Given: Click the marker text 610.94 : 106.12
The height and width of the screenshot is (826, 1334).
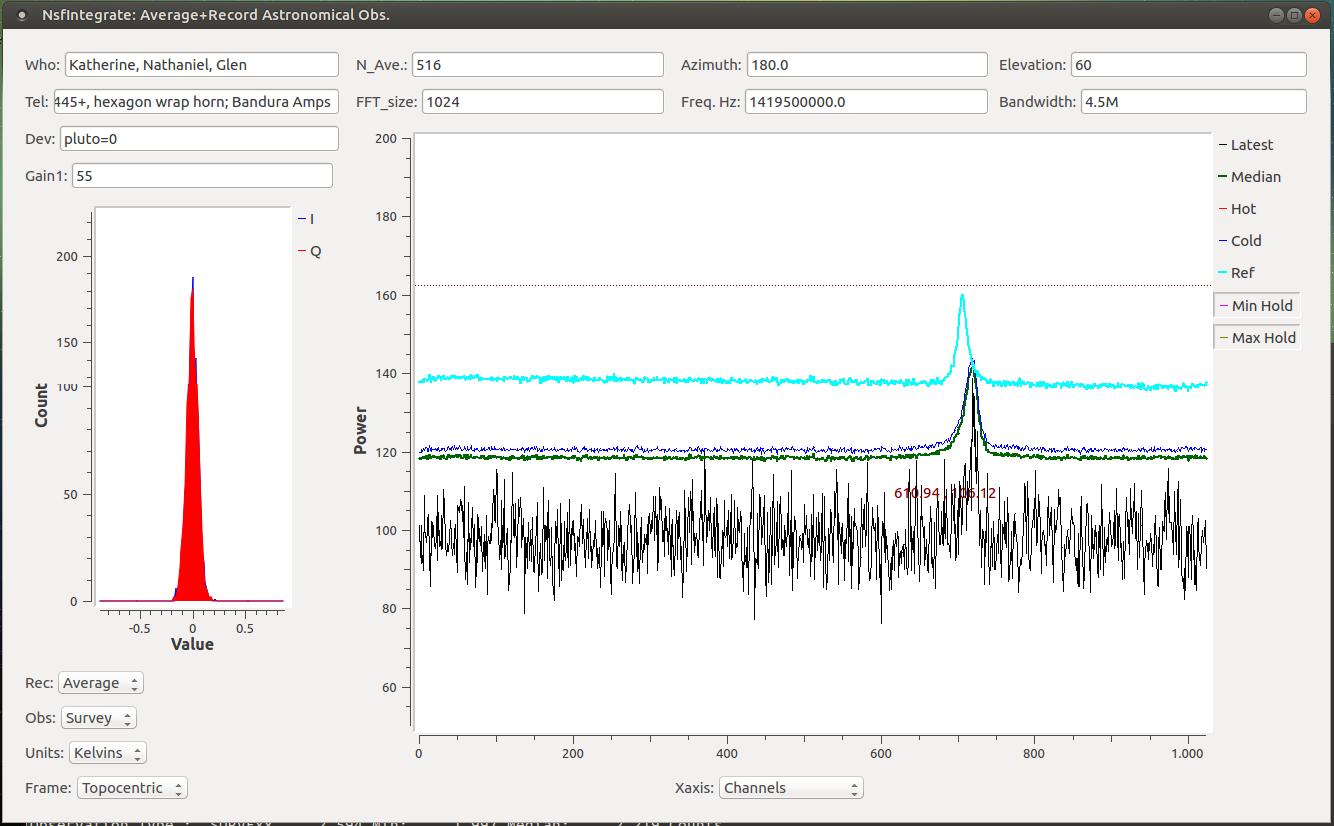Looking at the screenshot, I should 945,493.
